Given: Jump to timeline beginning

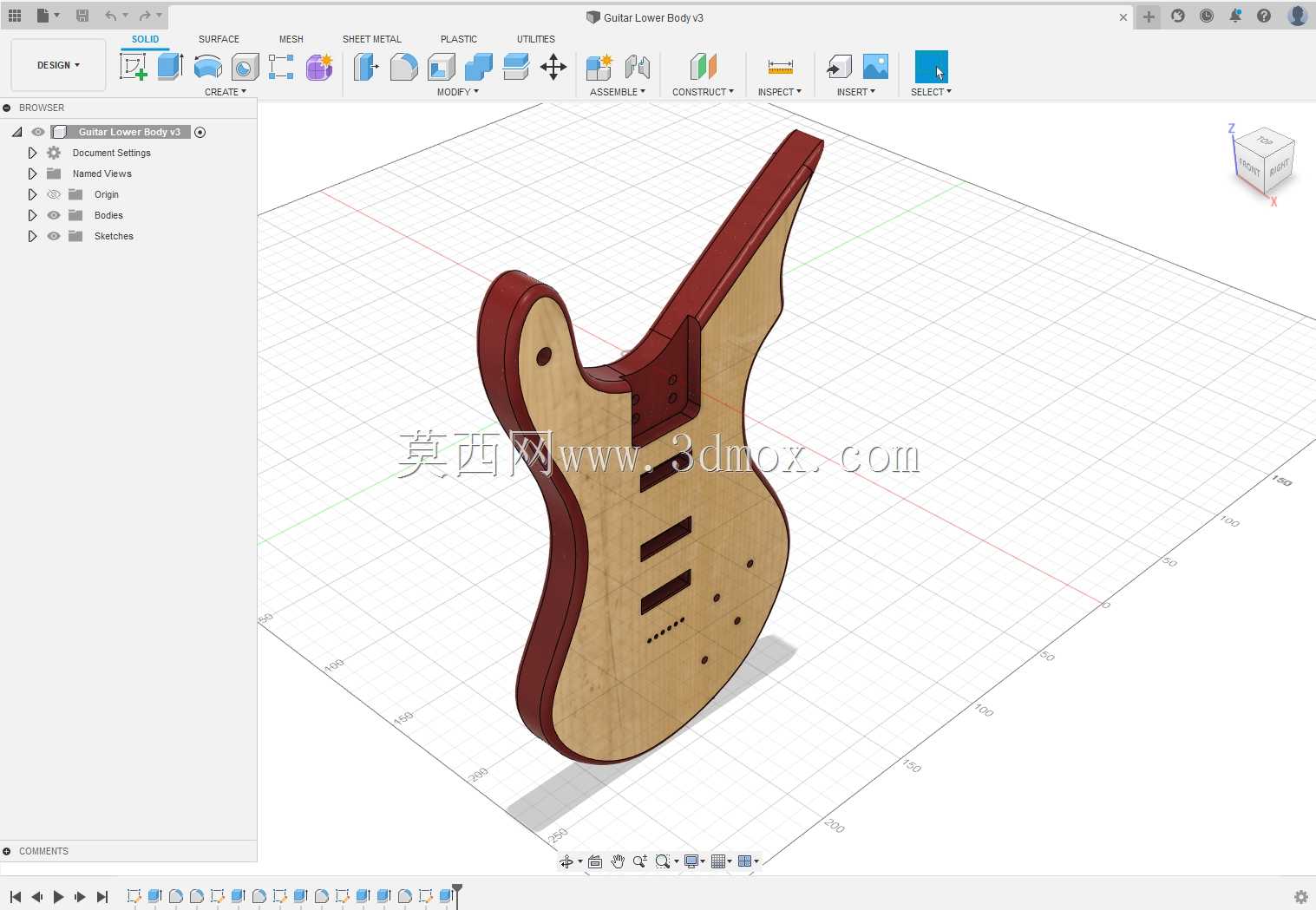Looking at the screenshot, I should pos(16,897).
